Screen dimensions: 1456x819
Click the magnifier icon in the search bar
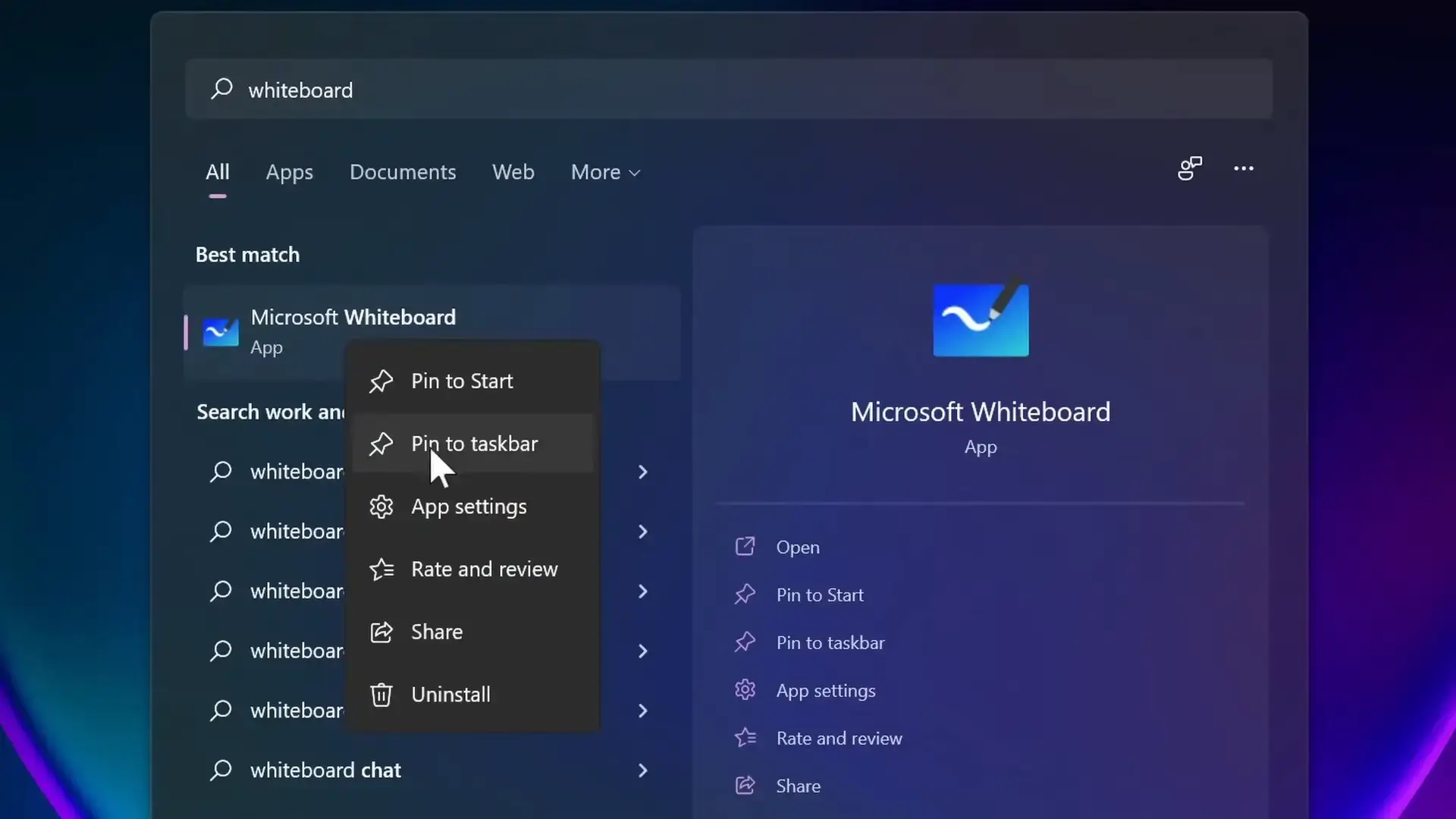(221, 89)
